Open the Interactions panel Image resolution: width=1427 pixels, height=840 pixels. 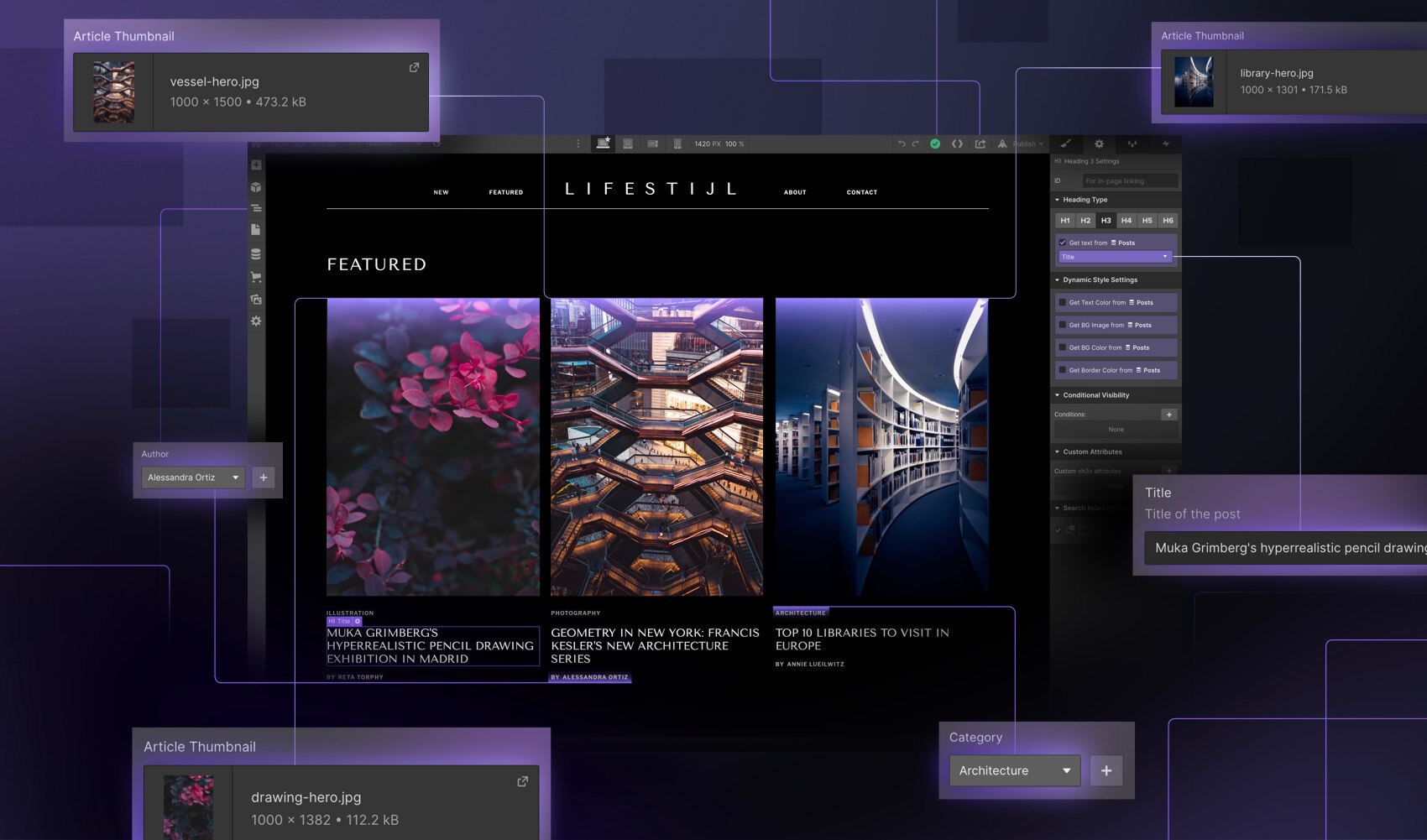click(1132, 143)
